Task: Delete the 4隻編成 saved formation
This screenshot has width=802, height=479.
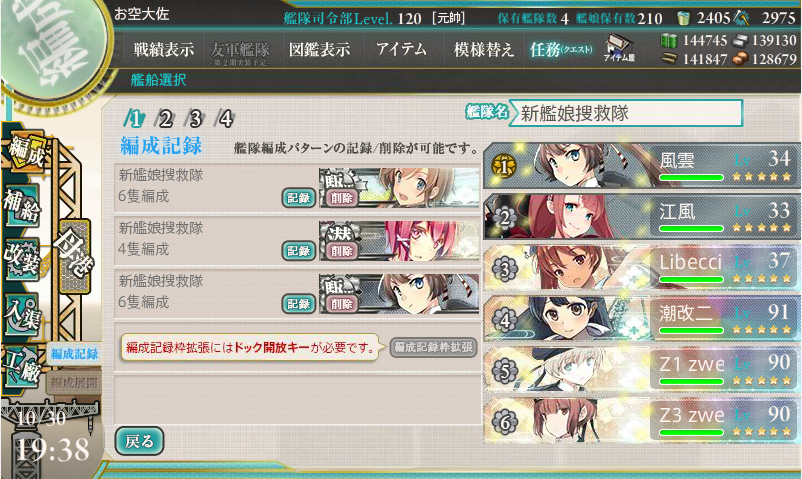Action: (x=342, y=251)
